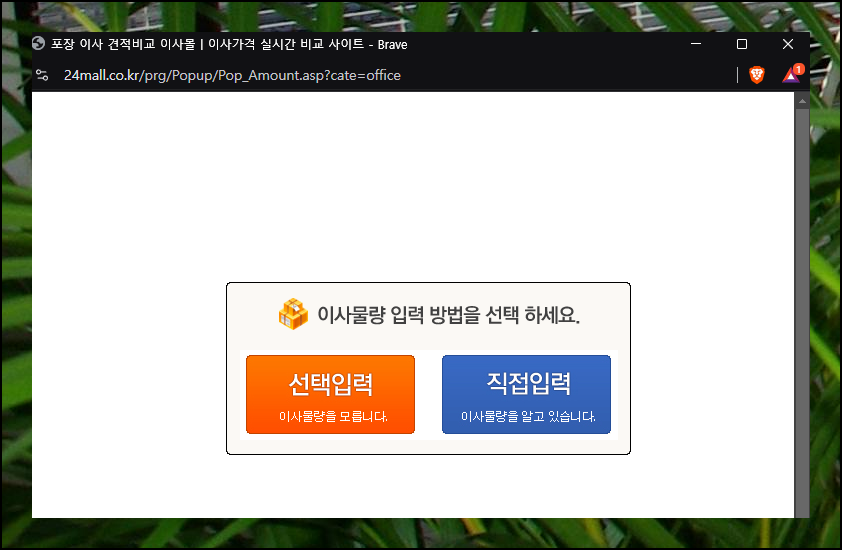Minimize the Brave popup window
Viewport: 842px width, 550px height.
696,44
